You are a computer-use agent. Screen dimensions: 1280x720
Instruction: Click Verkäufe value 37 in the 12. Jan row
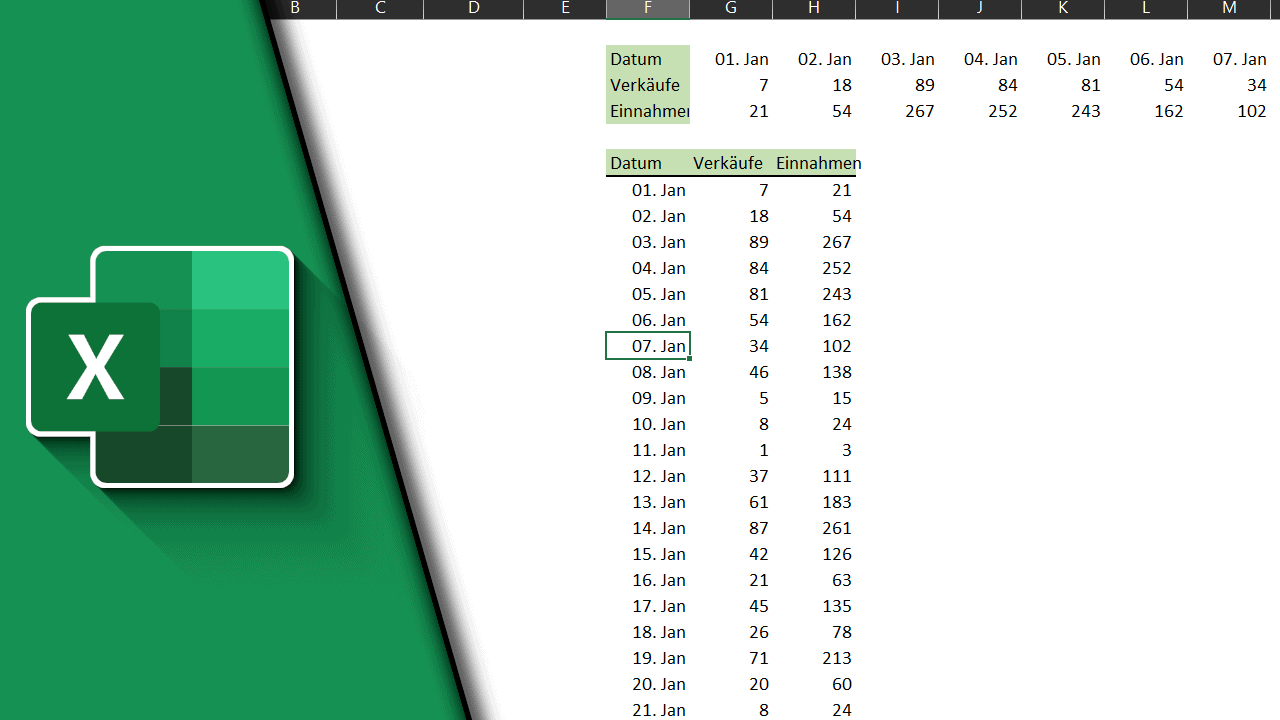758,476
